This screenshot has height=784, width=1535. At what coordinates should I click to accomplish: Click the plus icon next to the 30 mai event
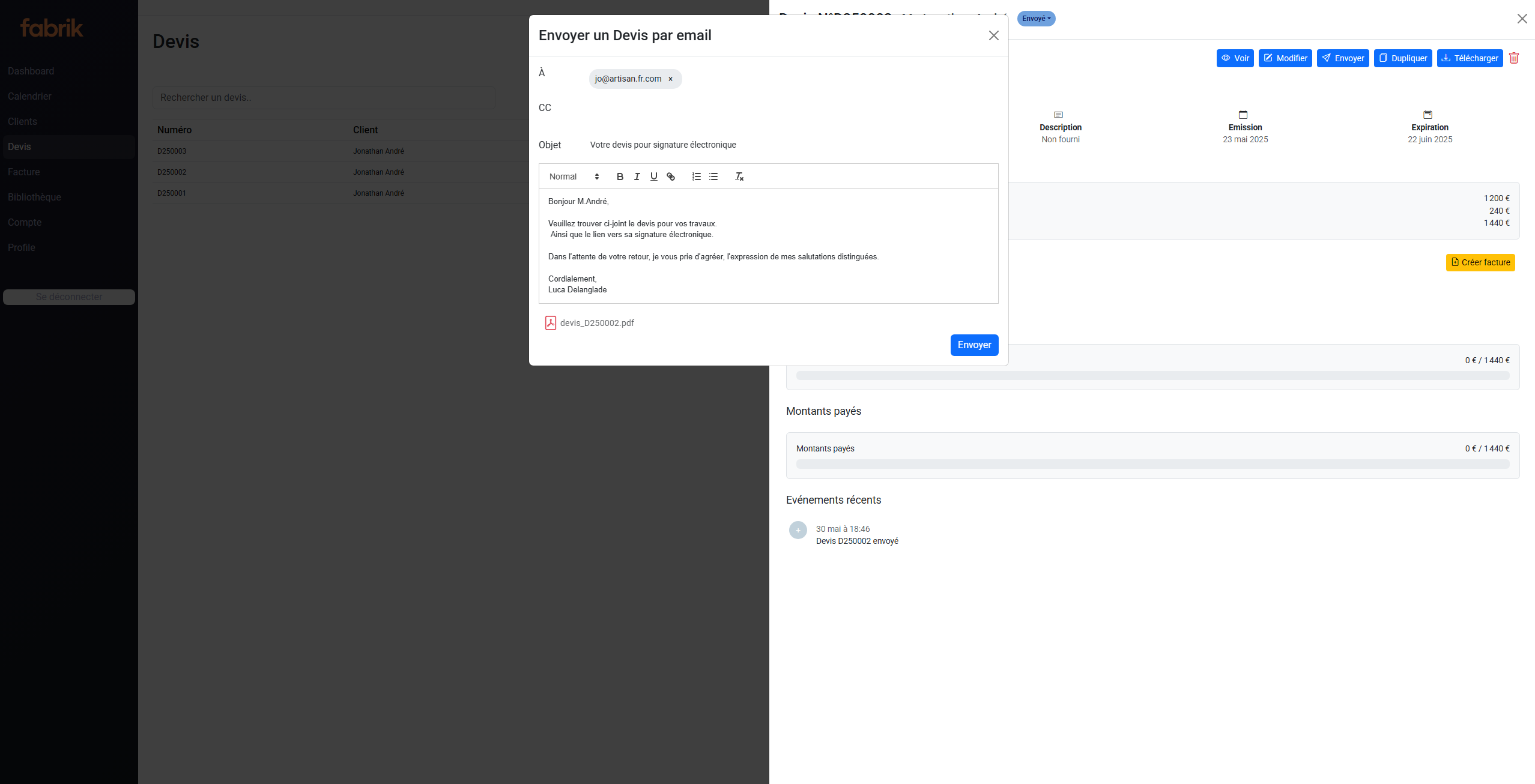[x=798, y=530]
